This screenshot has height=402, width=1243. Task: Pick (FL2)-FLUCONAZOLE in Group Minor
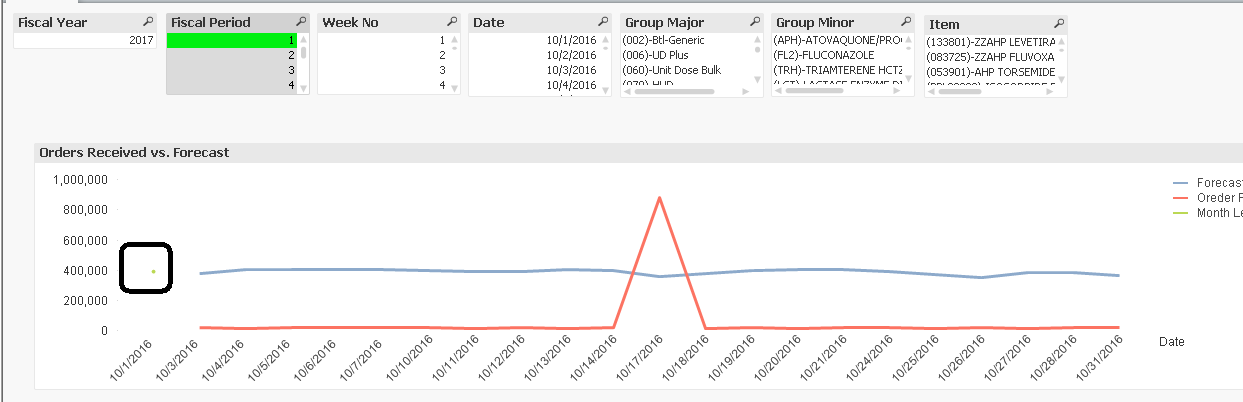click(836, 55)
